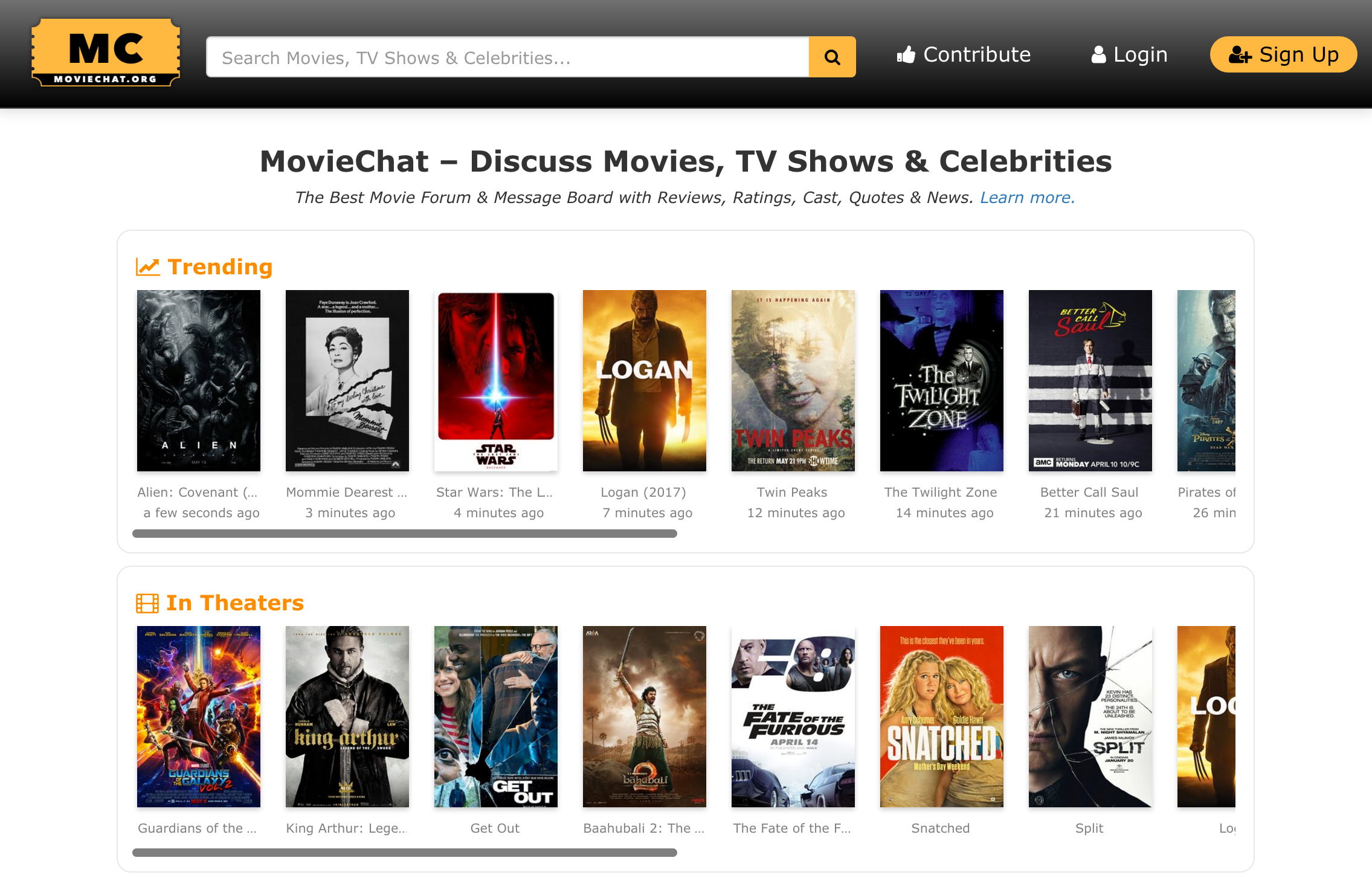Click the MovieChat.org logo
1372x878 pixels.
(x=106, y=53)
